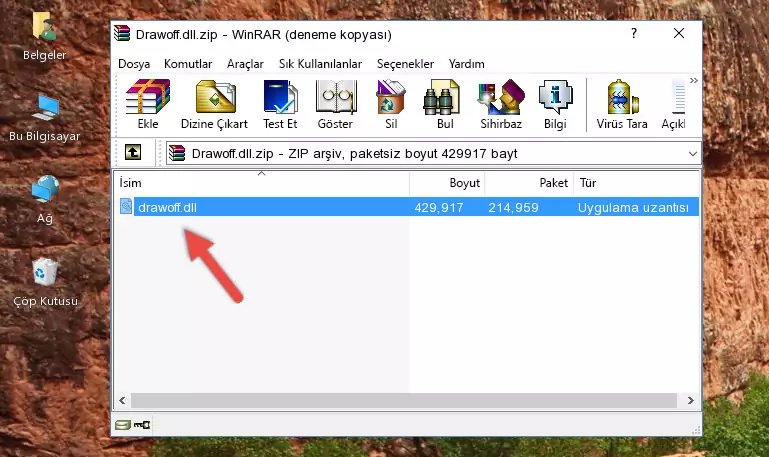
Task: Open the Bul search tool
Action: tap(445, 104)
